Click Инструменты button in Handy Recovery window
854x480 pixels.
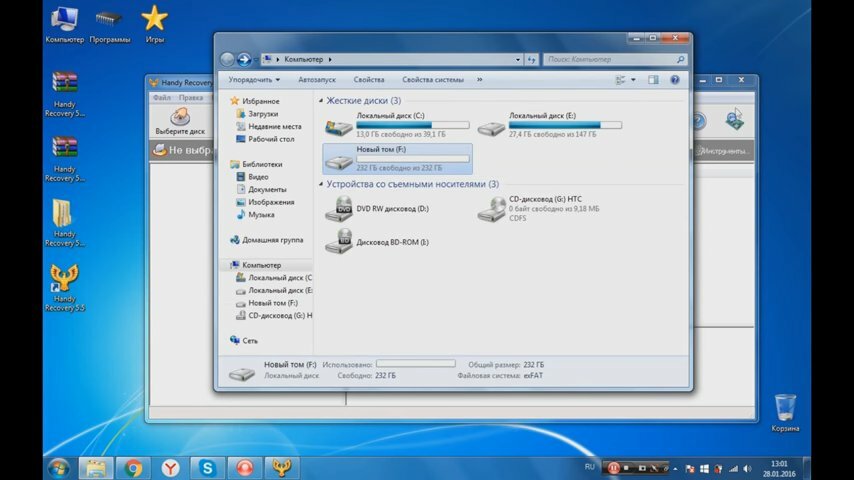coord(723,151)
